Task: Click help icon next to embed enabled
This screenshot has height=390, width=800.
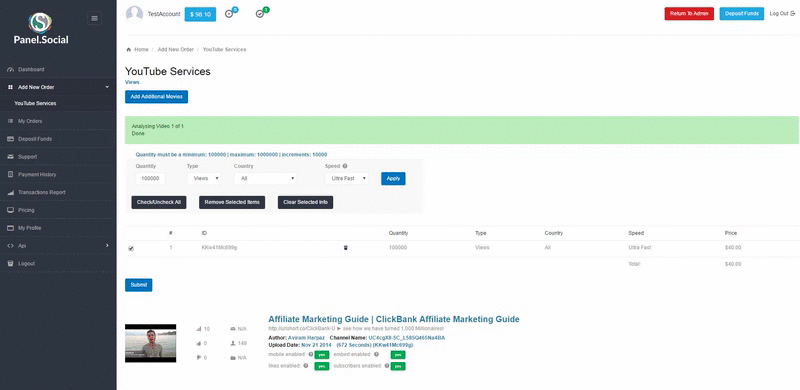Action: (x=376, y=354)
